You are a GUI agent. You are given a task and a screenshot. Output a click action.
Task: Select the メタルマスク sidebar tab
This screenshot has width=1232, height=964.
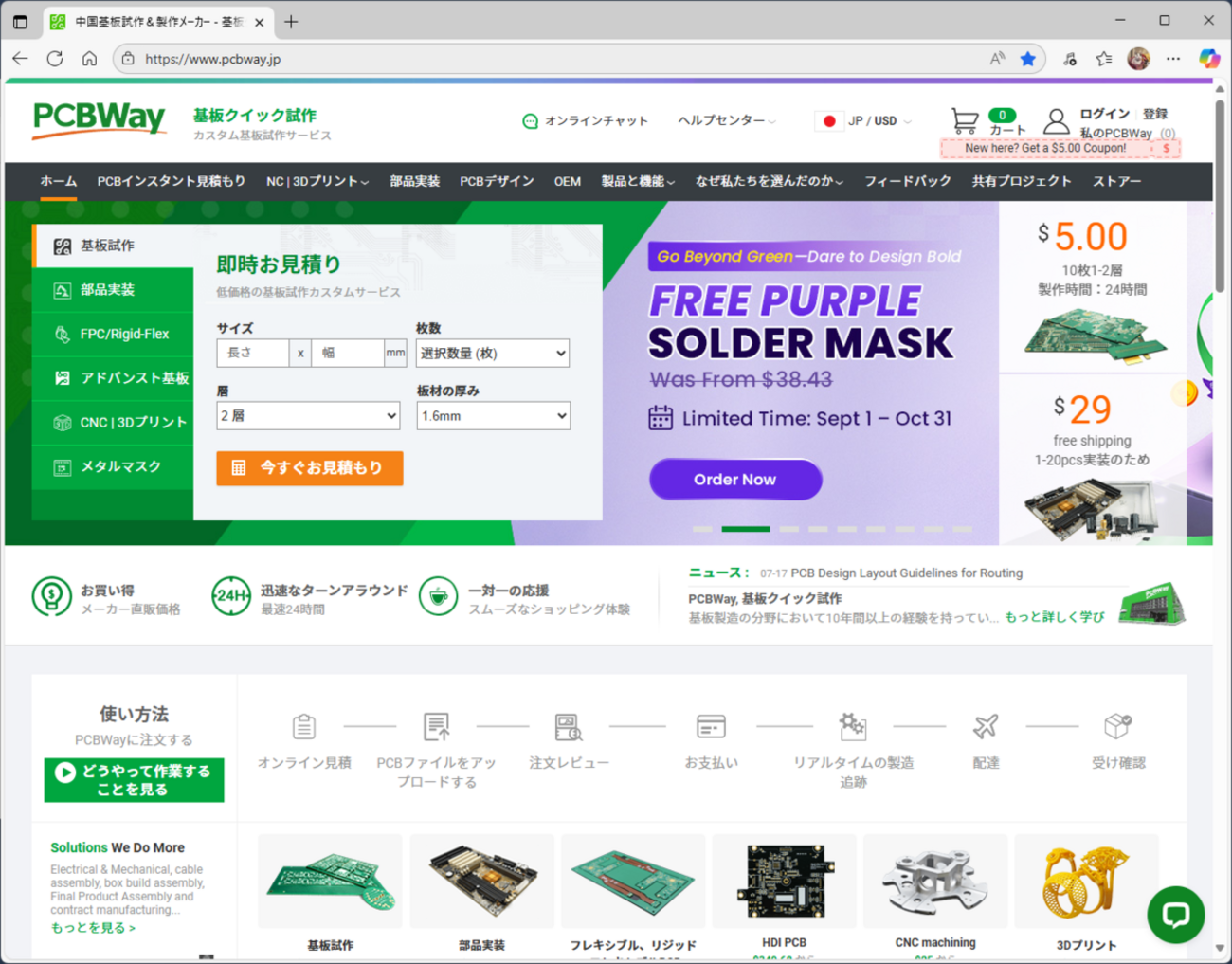(x=113, y=466)
